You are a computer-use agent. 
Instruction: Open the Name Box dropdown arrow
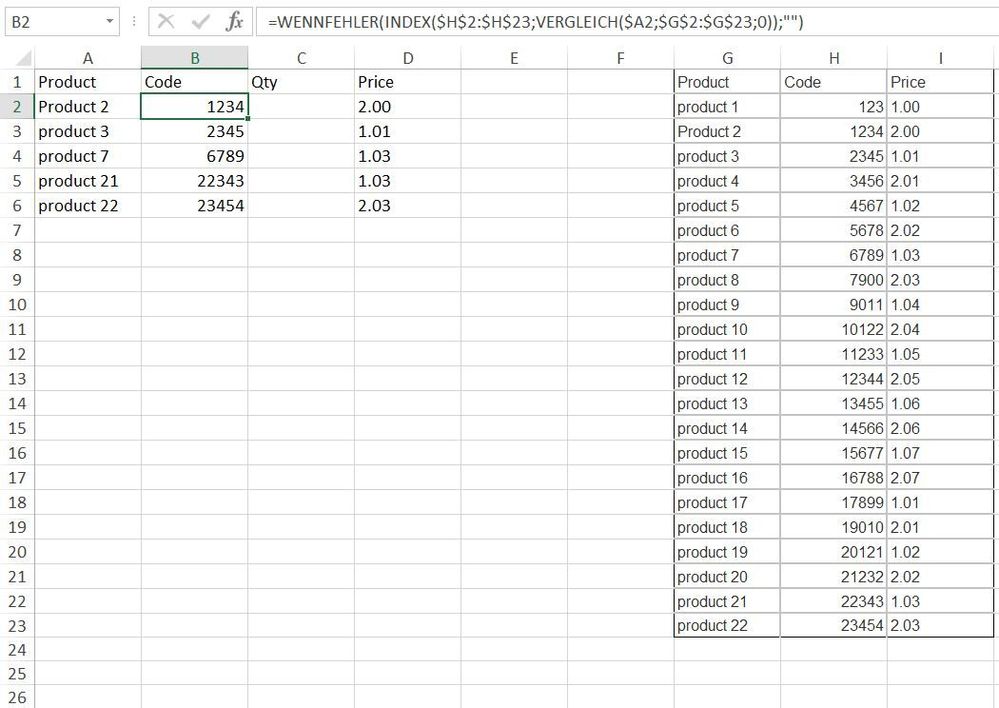click(x=110, y=20)
